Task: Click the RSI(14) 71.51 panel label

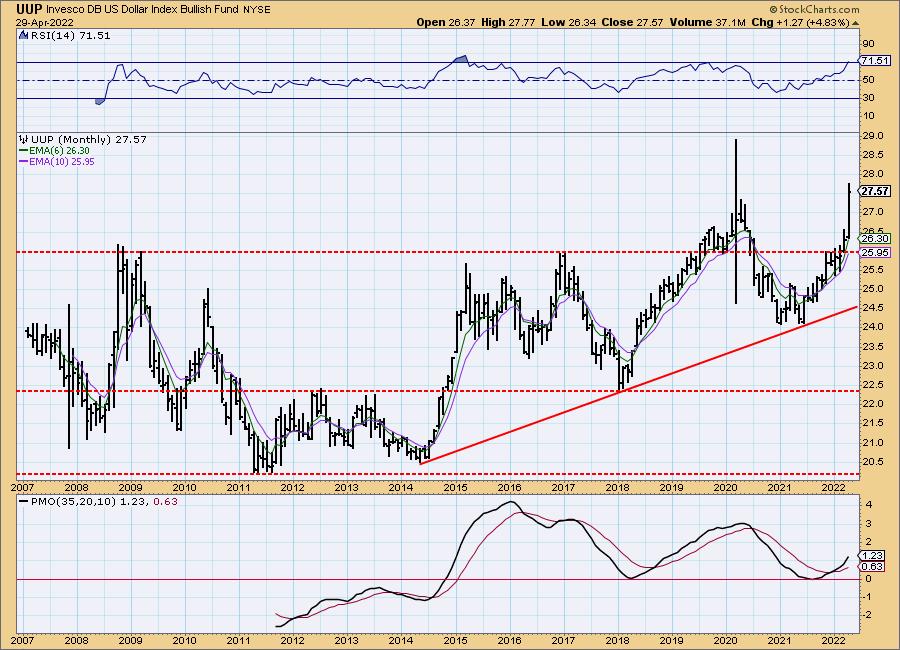Action: [x=69, y=36]
